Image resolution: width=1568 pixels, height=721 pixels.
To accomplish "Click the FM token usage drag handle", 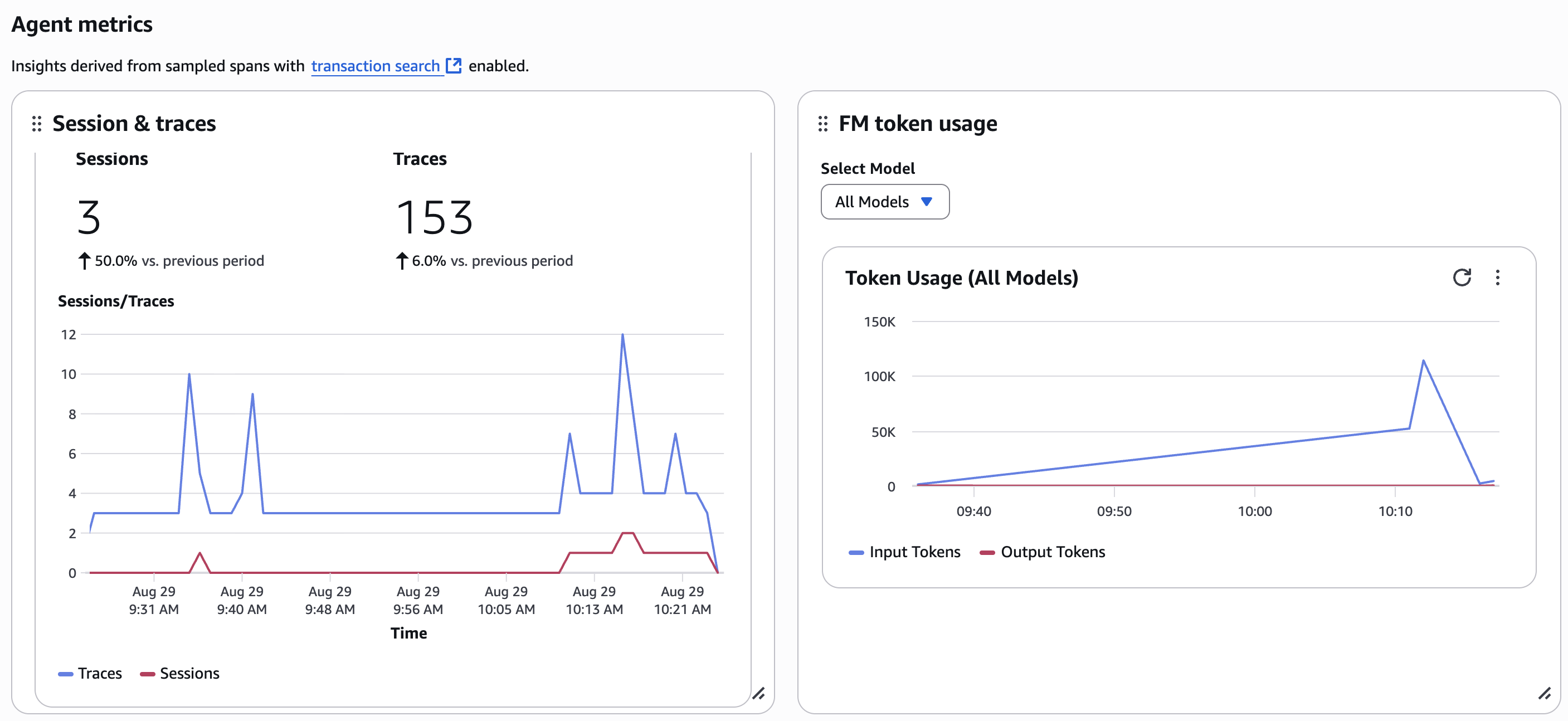I will pos(822,124).
